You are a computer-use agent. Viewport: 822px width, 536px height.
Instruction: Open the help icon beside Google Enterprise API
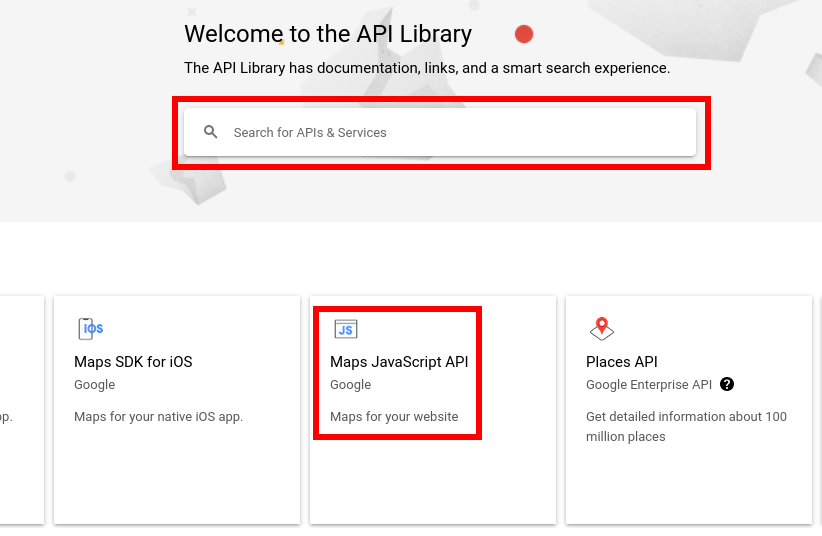(727, 384)
